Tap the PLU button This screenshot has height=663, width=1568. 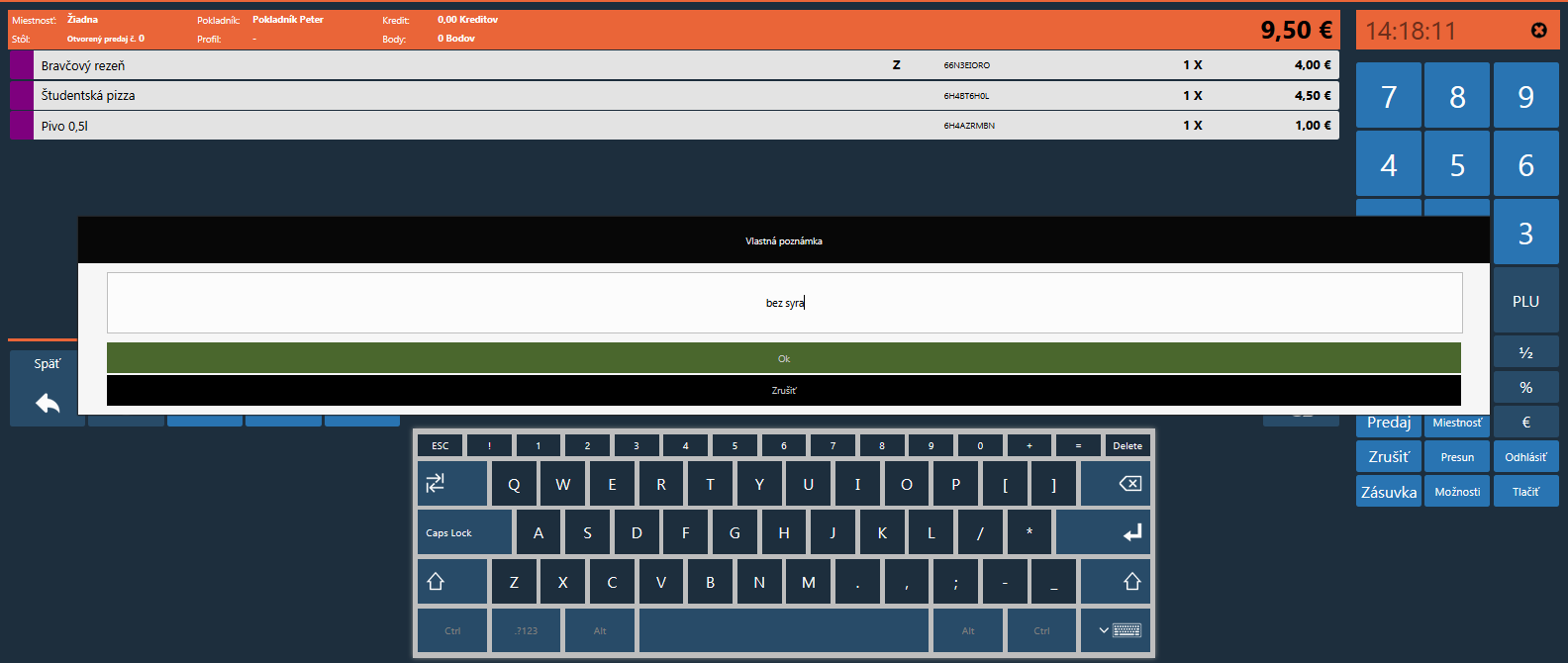1525,302
